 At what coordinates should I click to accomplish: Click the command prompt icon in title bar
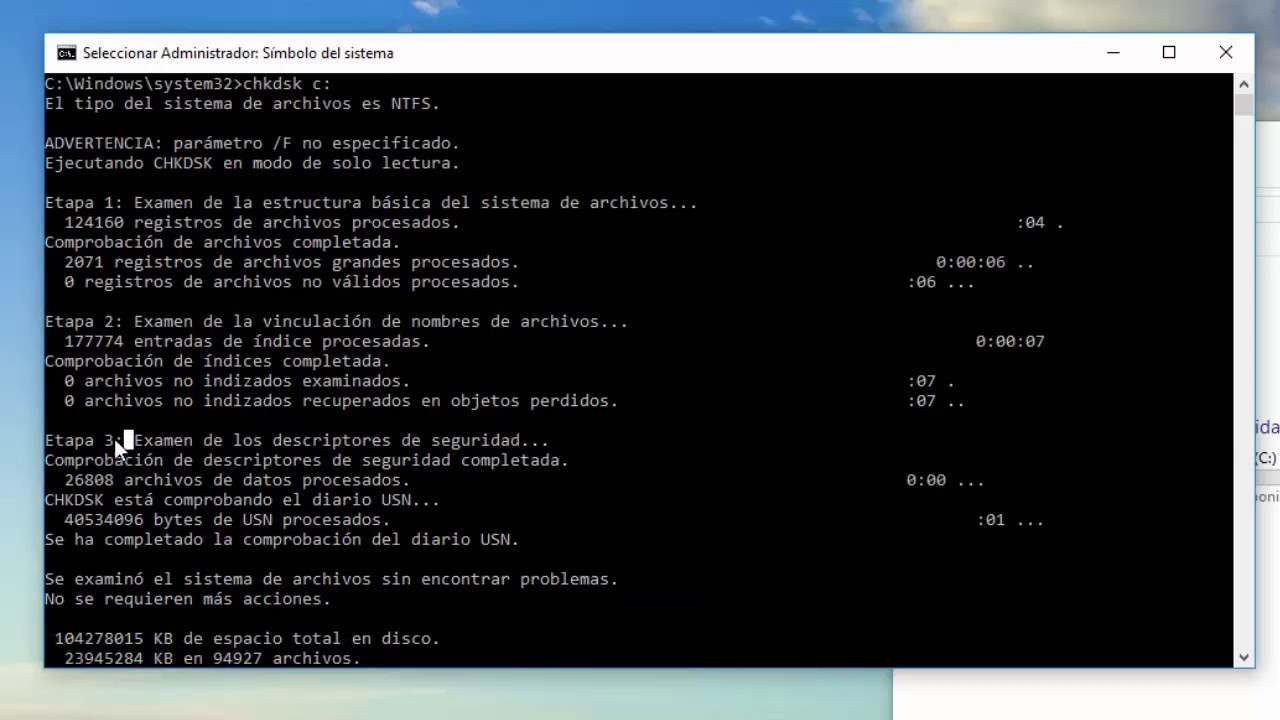tap(66, 53)
